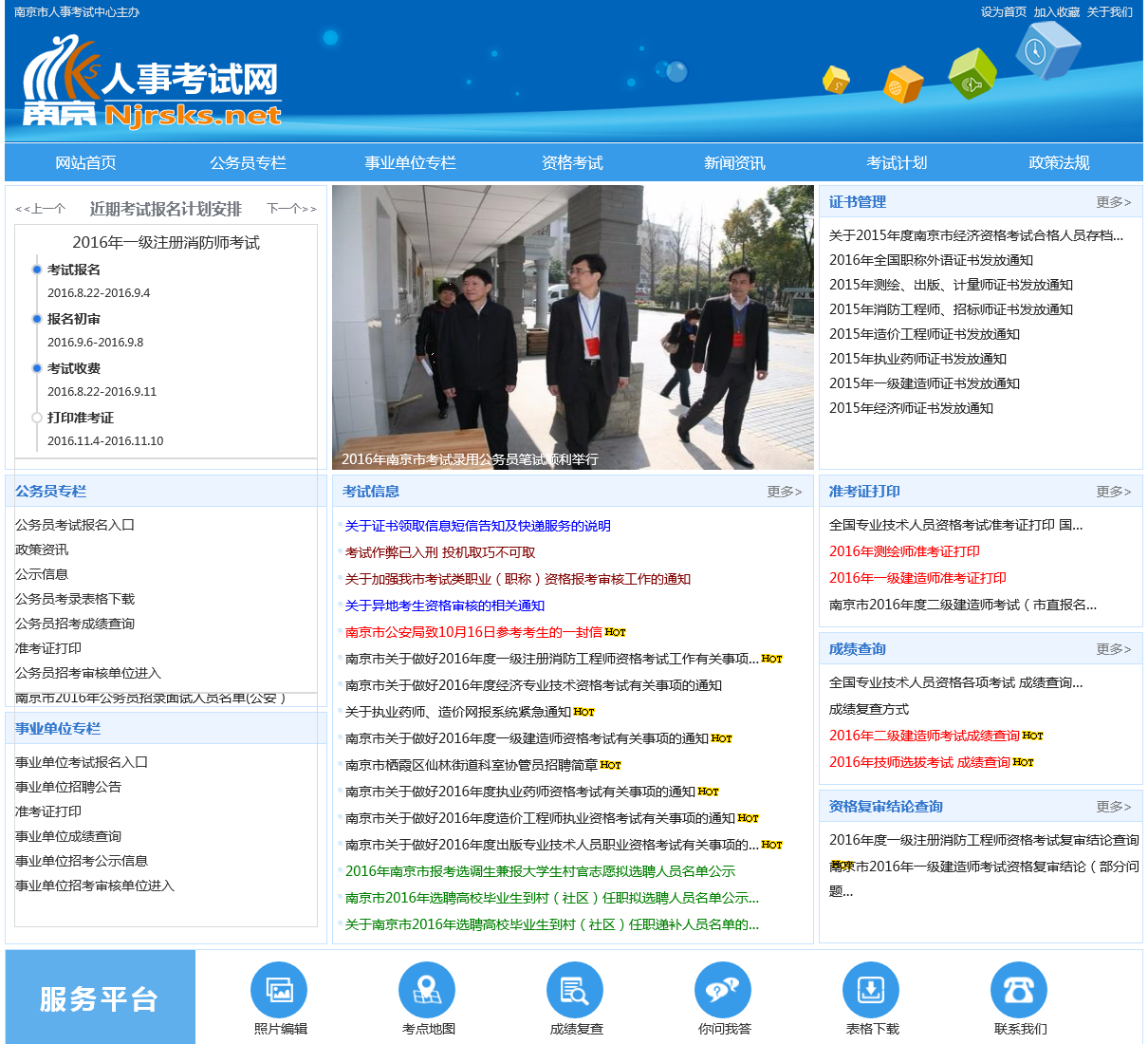Open 公务员招考审核单位进入 link
This screenshot has width=1148, height=1044.
[88, 673]
